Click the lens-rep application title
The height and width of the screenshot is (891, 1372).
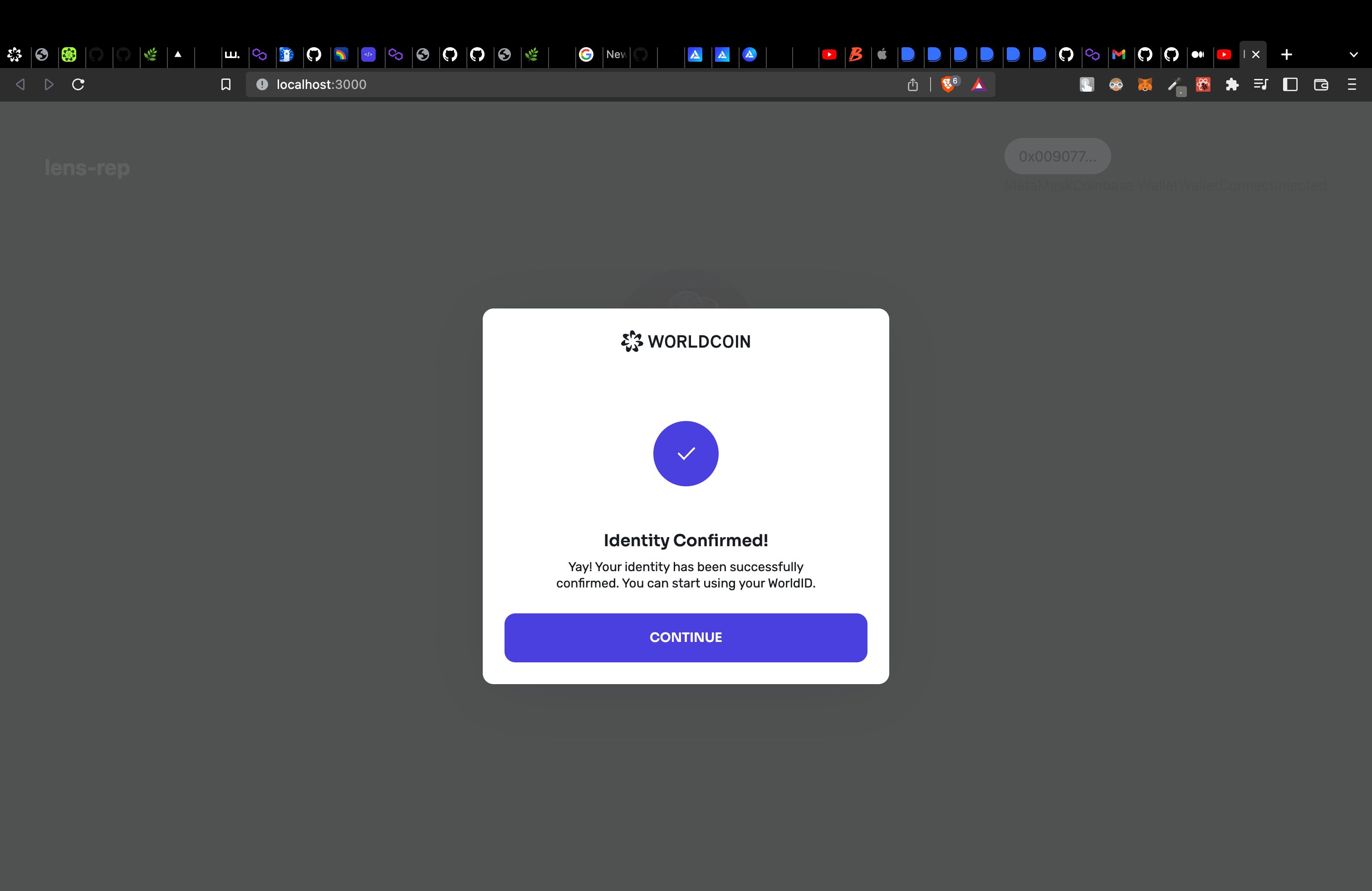pos(88,168)
